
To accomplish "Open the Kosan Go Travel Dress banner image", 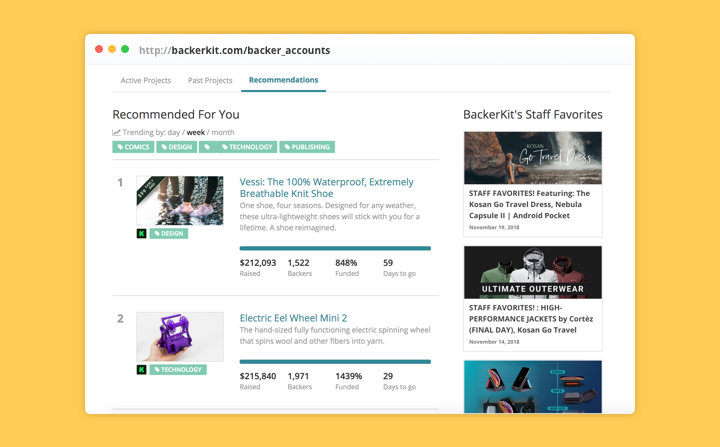I will [x=533, y=158].
